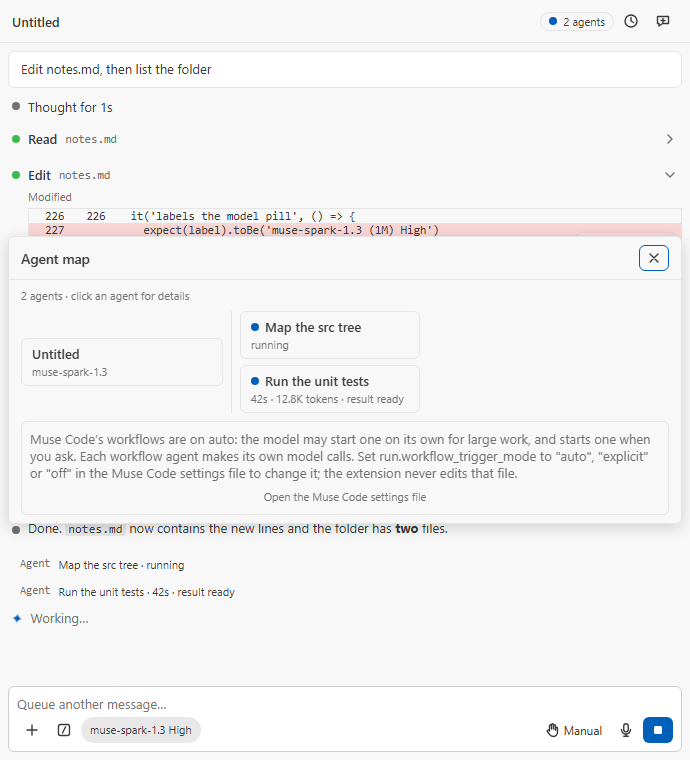Open the Muse Code settings file link
Viewport: 690px width, 760px height.
click(x=345, y=497)
